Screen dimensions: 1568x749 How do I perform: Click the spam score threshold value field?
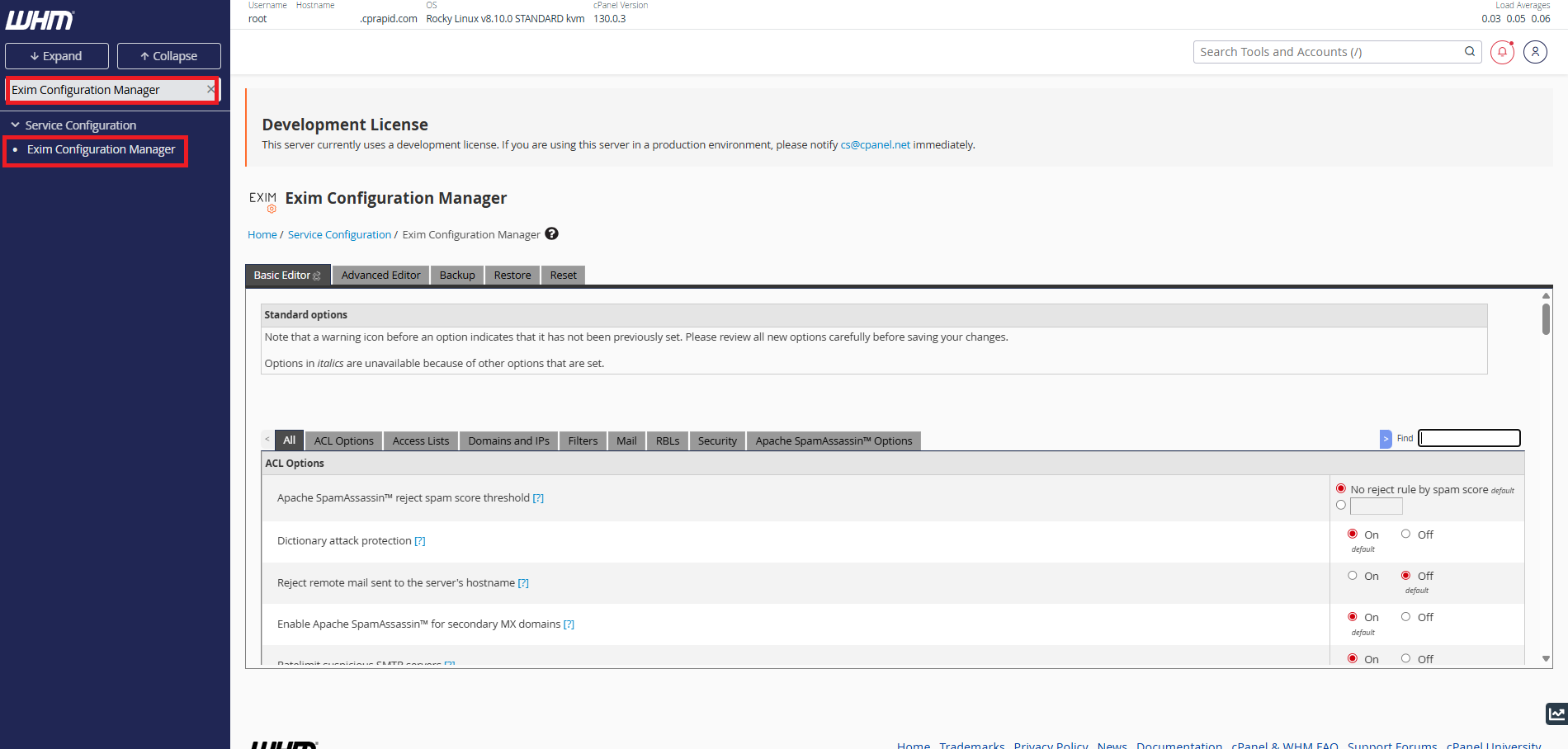pyautogui.click(x=1376, y=506)
